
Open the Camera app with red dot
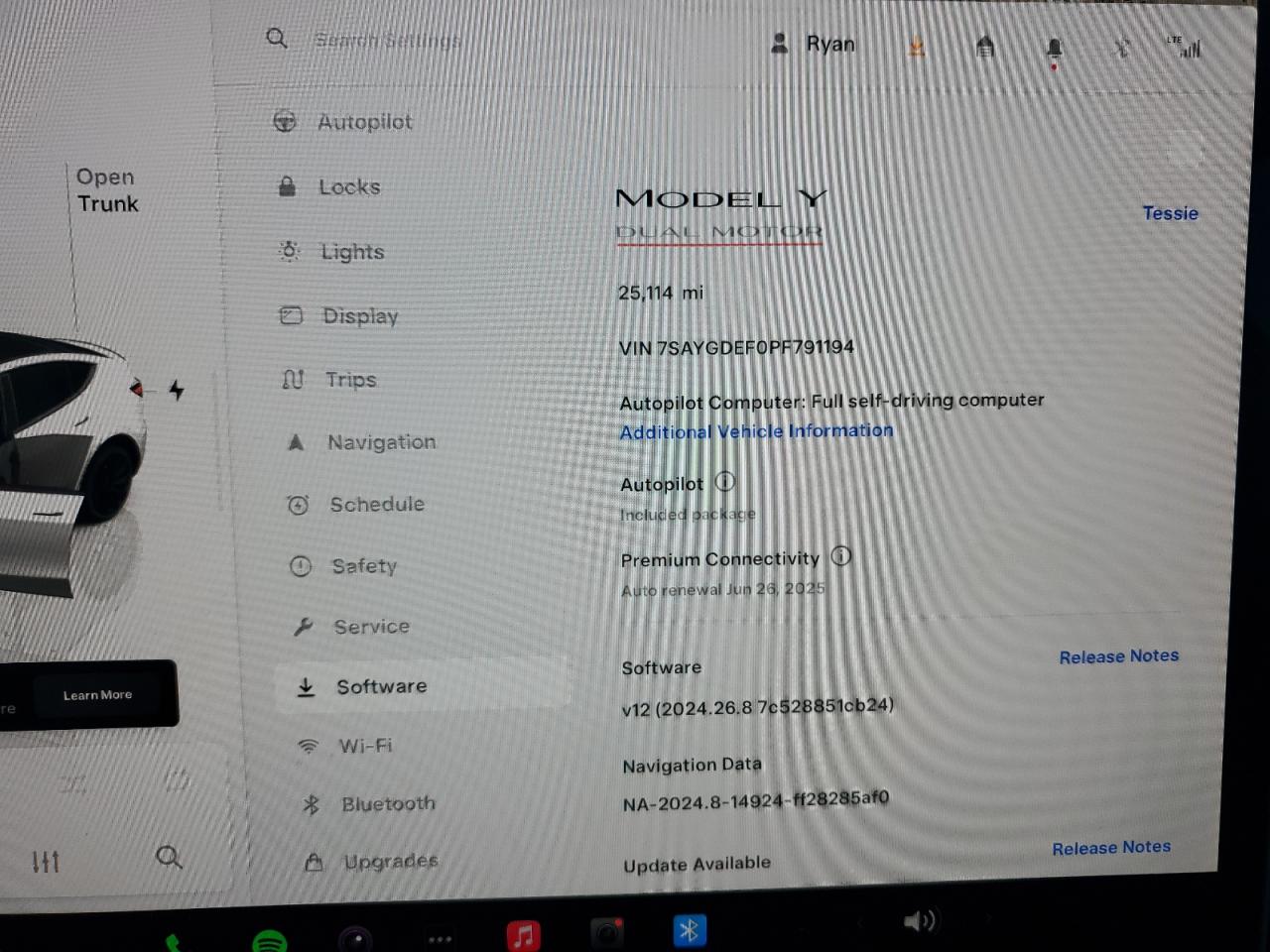point(606,932)
